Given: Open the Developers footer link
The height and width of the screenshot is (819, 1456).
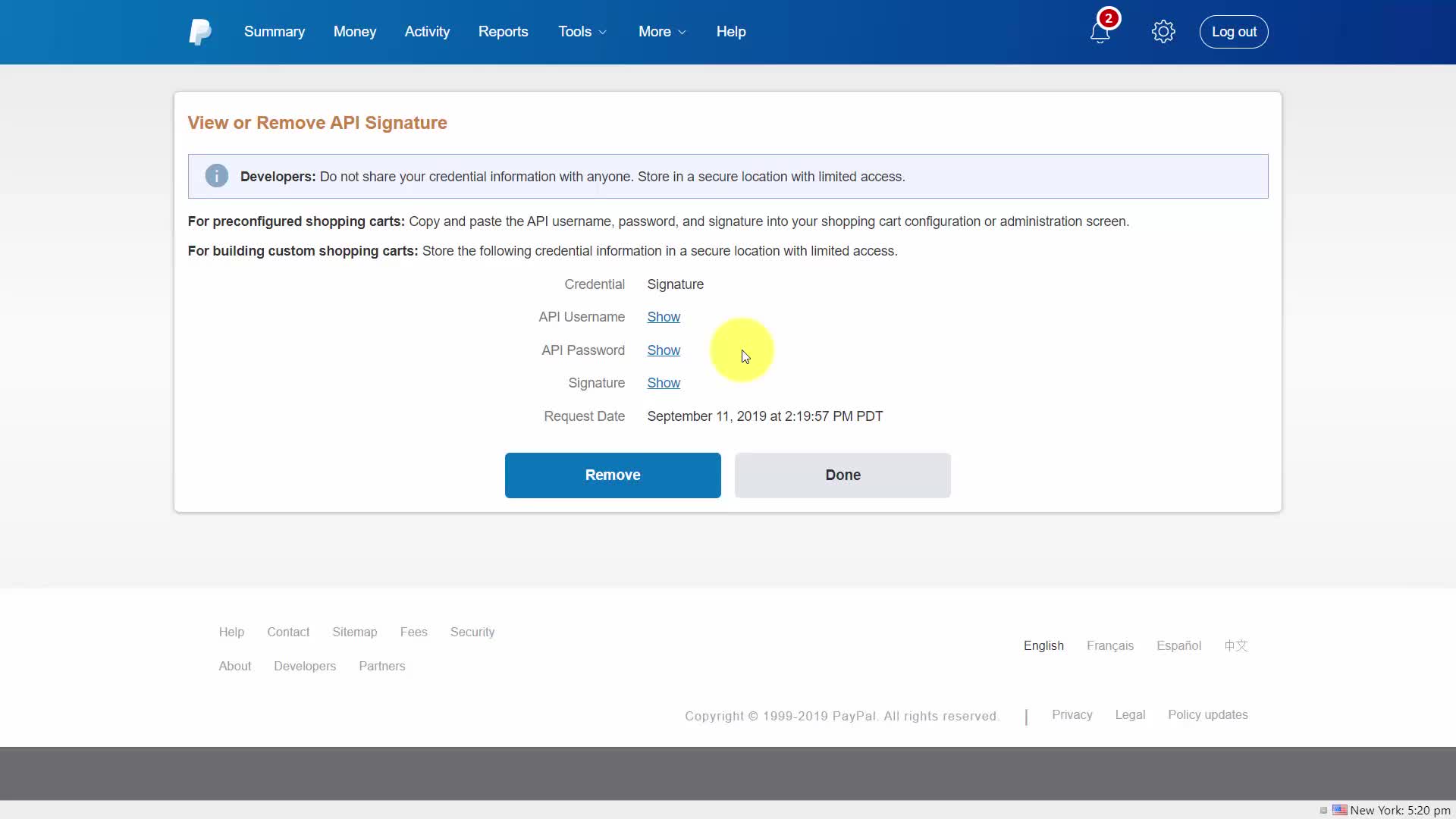Looking at the screenshot, I should point(305,667).
